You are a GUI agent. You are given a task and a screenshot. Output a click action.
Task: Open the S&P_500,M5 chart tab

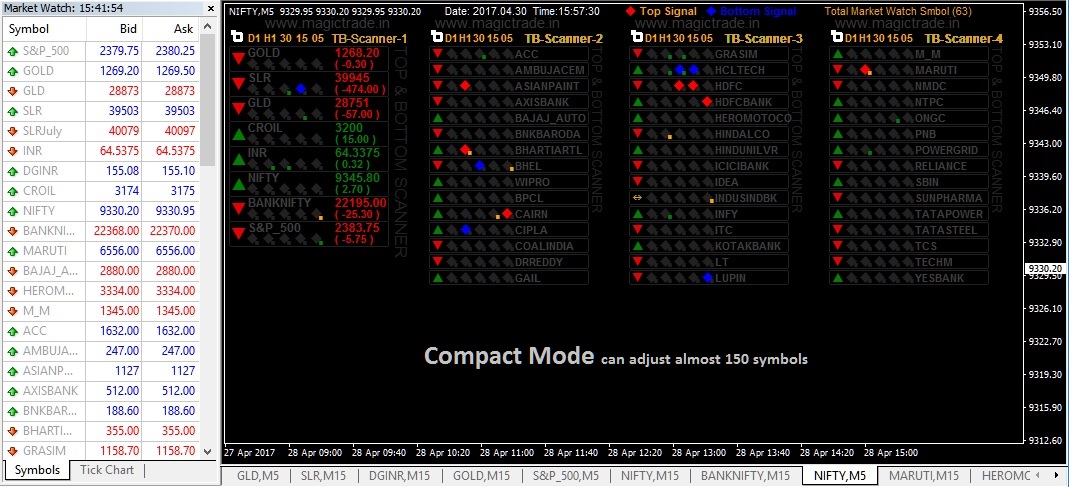point(566,475)
